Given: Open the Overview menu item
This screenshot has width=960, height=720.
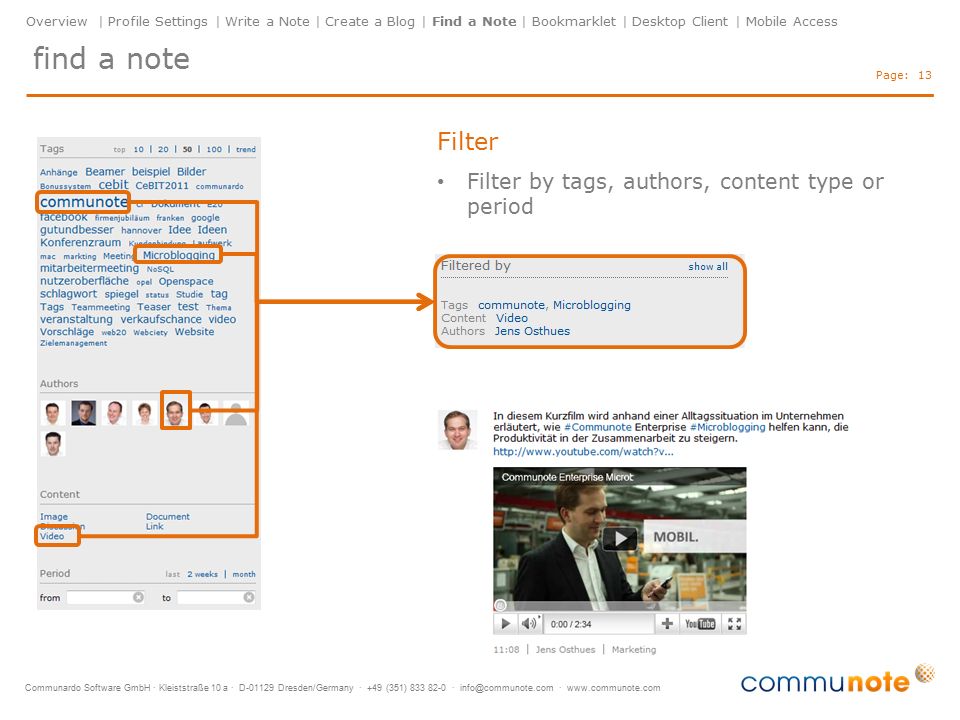Looking at the screenshot, I should [x=56, y=21].
